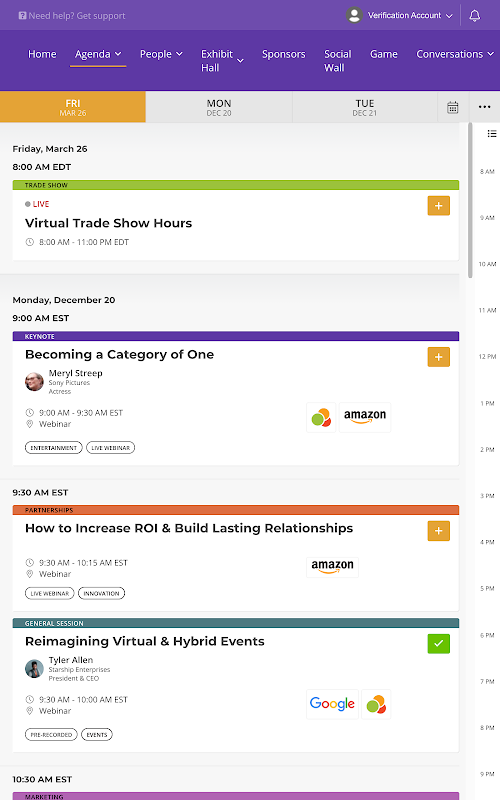Remove Reimagining Virtual & Hybrid Events from schedule

click(438, 644)
